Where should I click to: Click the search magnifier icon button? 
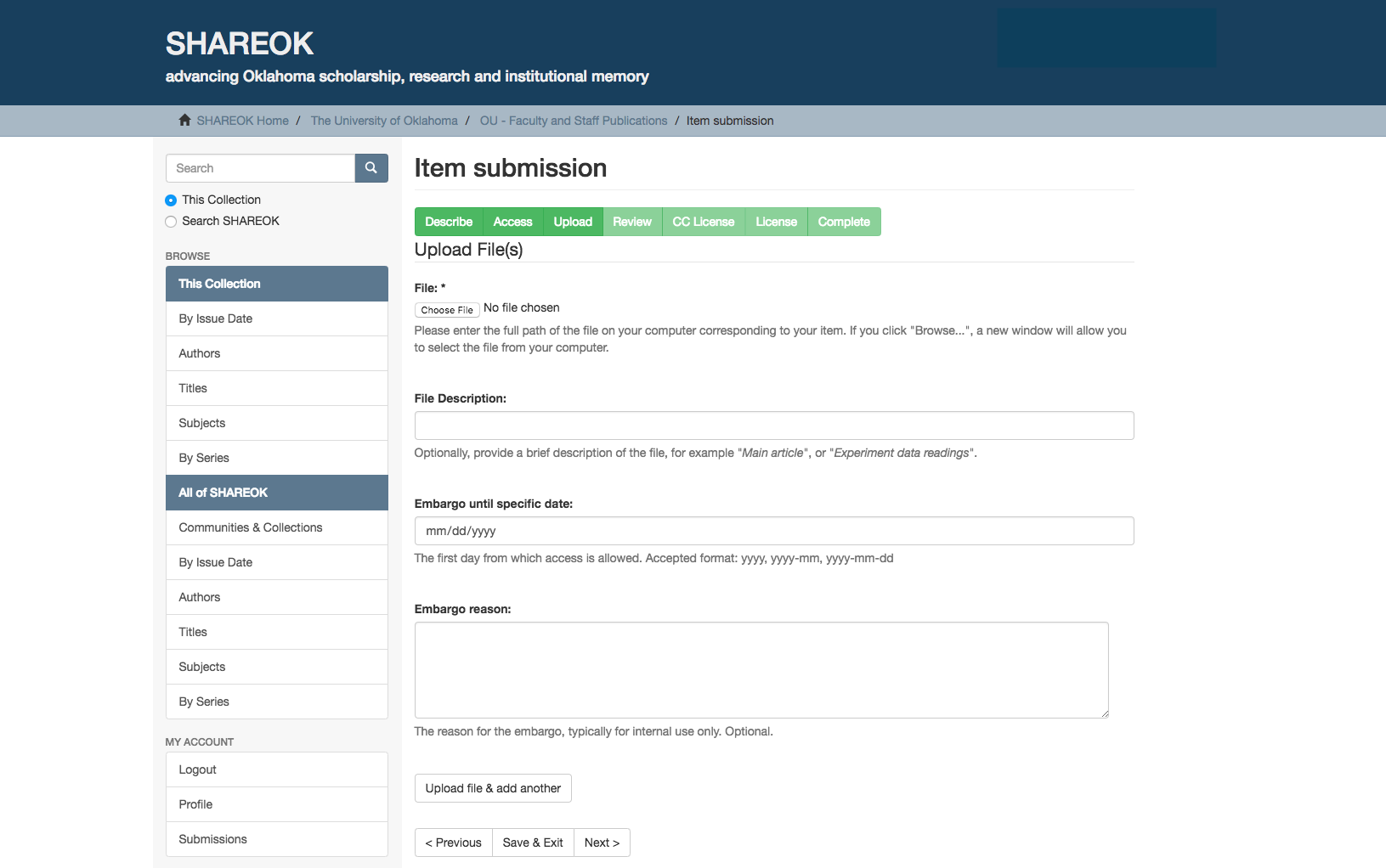point(371,168)
